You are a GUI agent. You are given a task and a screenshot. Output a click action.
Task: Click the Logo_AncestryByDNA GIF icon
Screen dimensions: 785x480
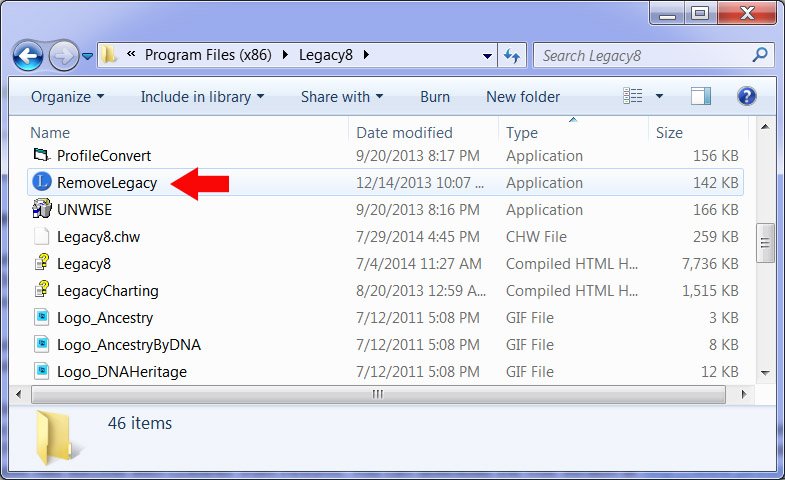click(x=42, y=344)
